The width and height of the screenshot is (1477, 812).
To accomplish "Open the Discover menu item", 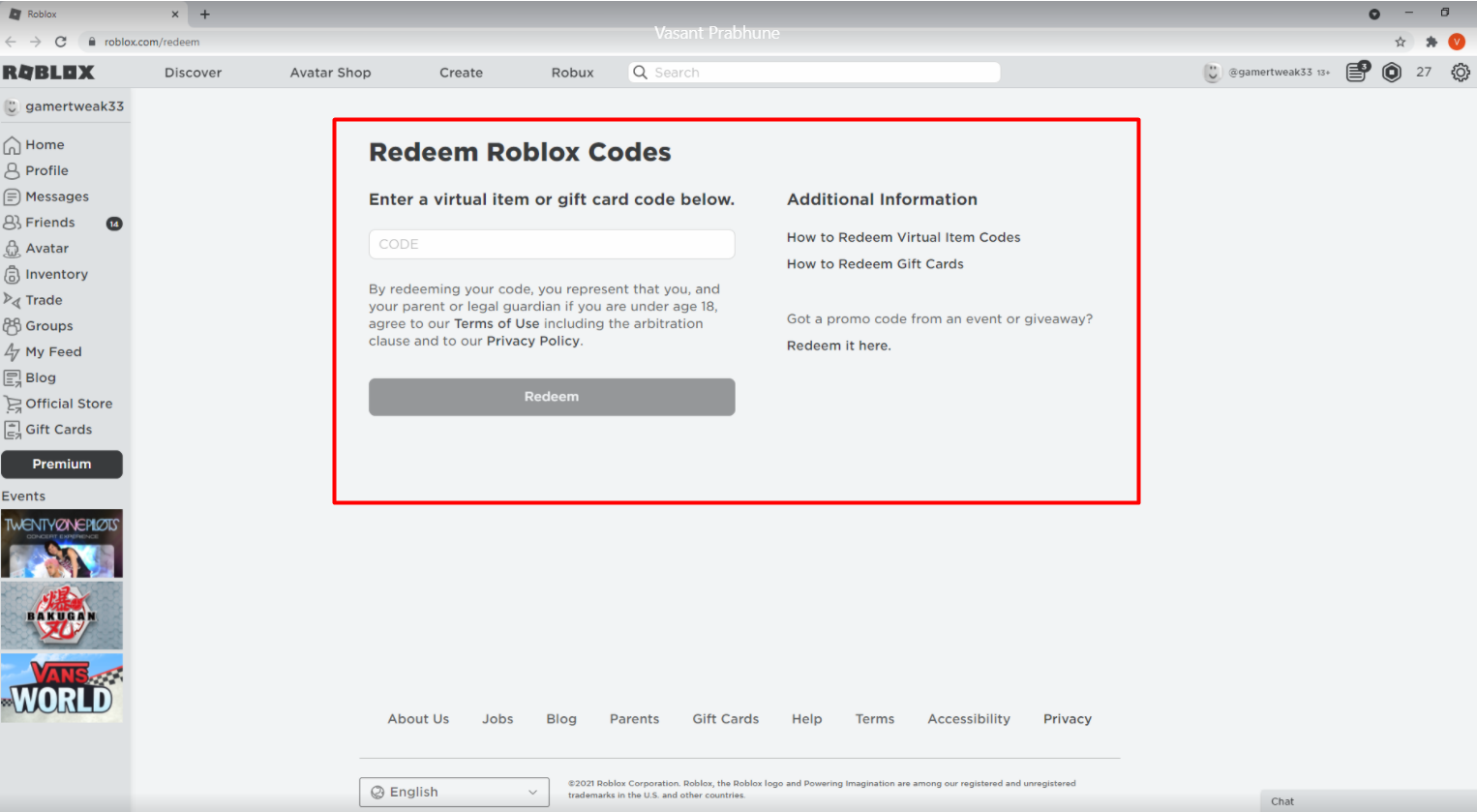I will [x=194, y=73].
